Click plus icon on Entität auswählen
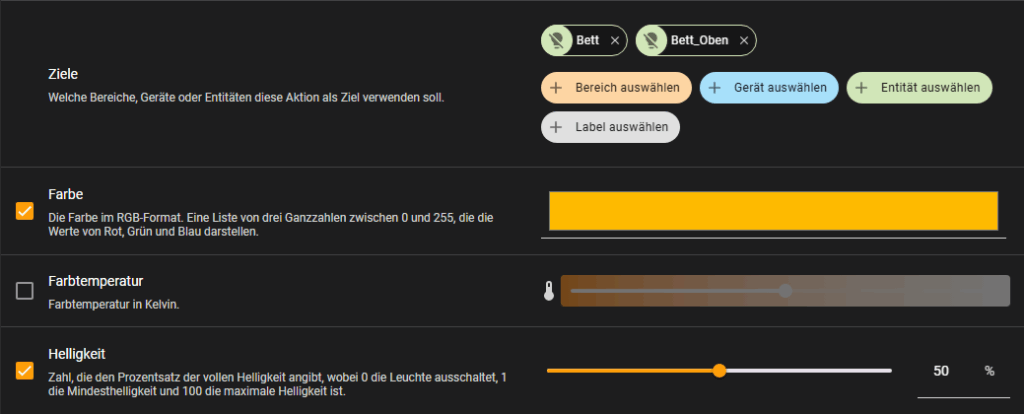 (x=862, y=88)
